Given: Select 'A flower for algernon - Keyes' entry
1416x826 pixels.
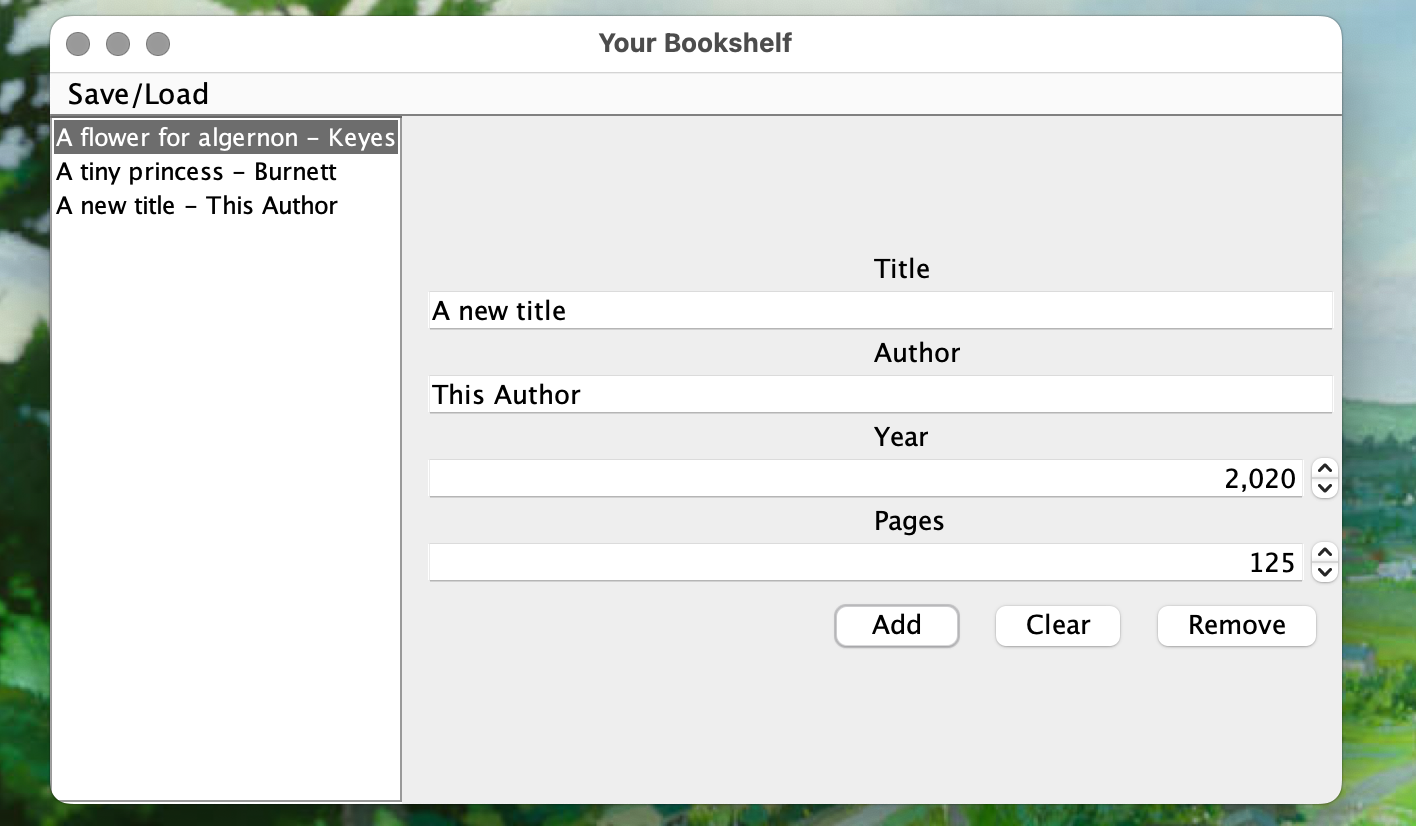Looking at the screenshot, I should (226, 137).
